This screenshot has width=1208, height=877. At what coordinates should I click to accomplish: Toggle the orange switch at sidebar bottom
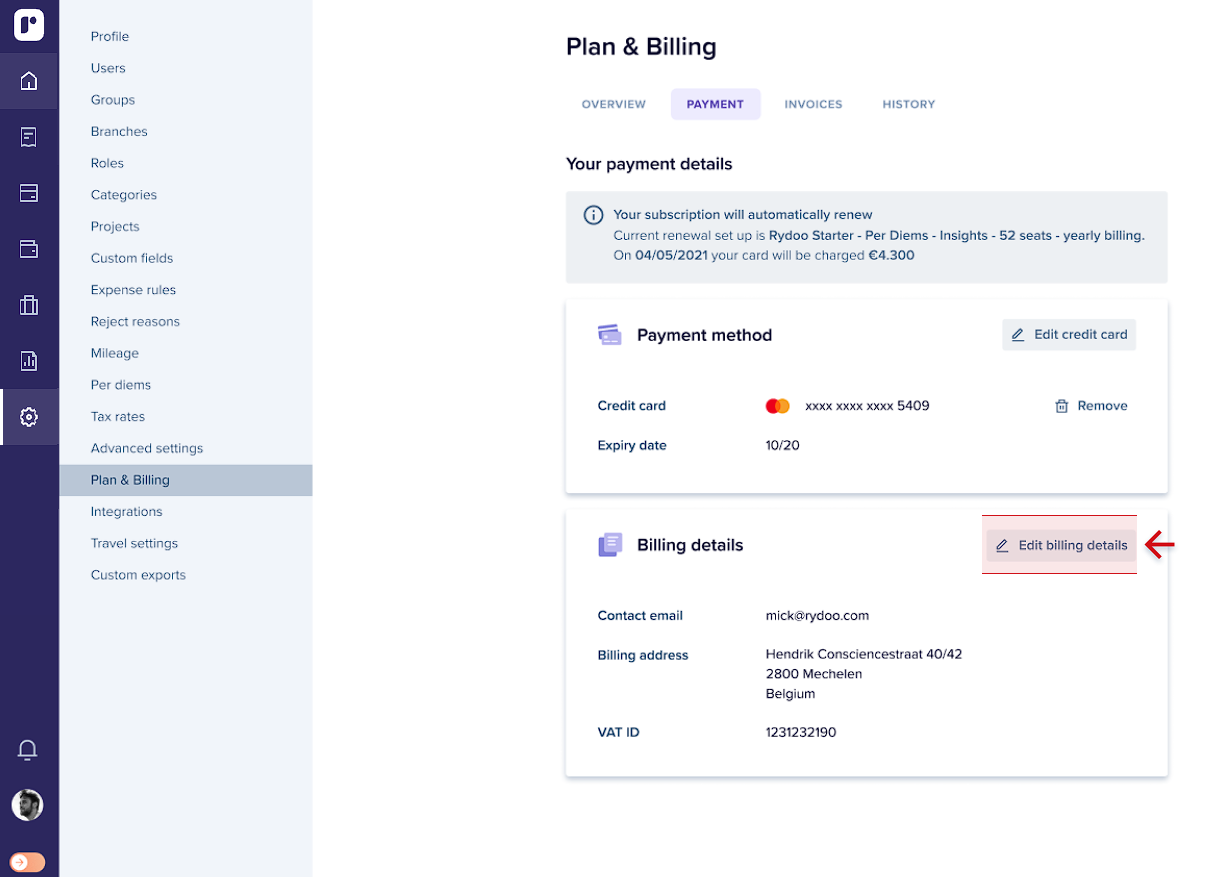(x=28, y=862)
